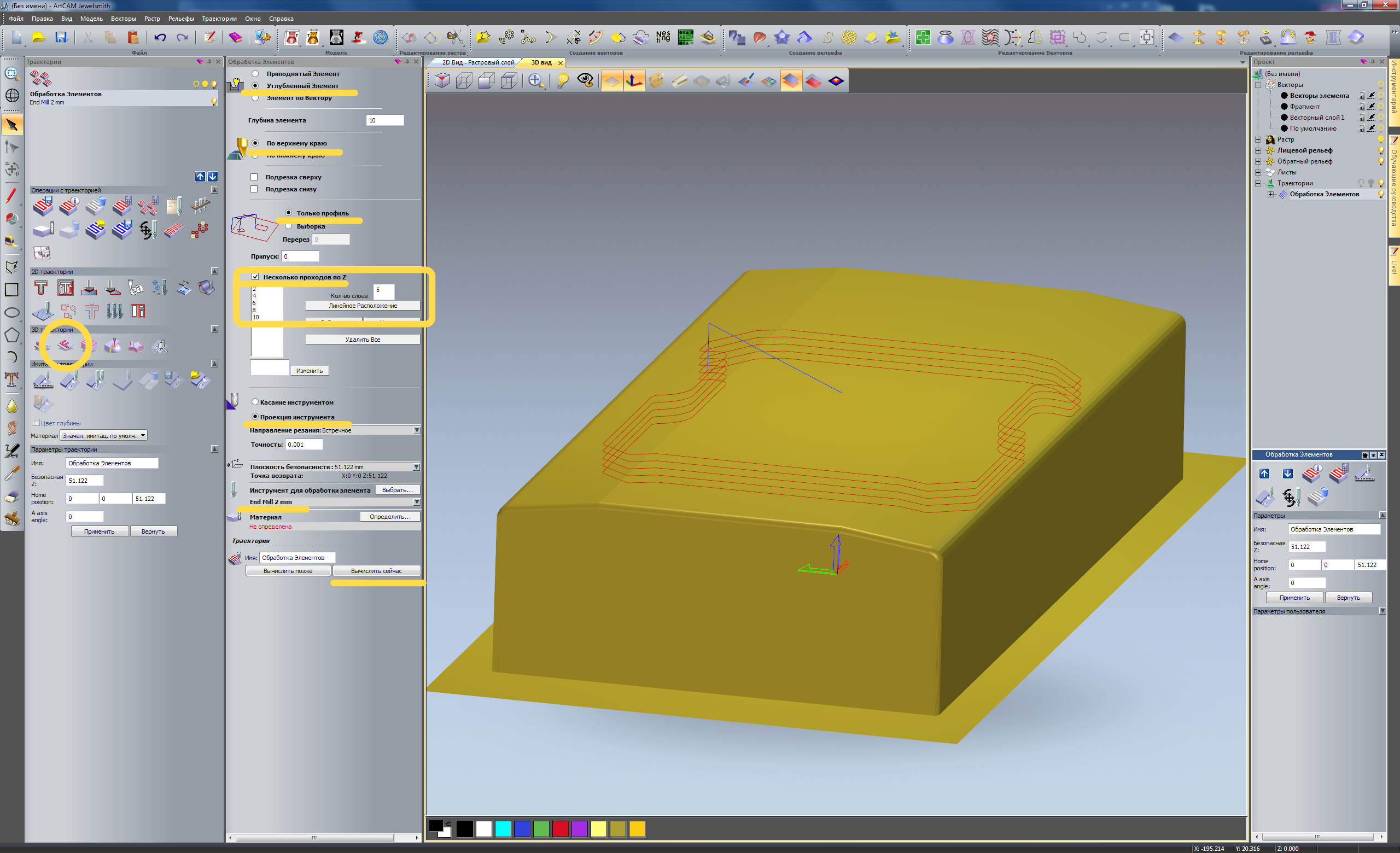This screenshot has height=853, width=1400.
Task: Select the Выборка radio option
Action: pyautogui.click(x=289, y=226)
